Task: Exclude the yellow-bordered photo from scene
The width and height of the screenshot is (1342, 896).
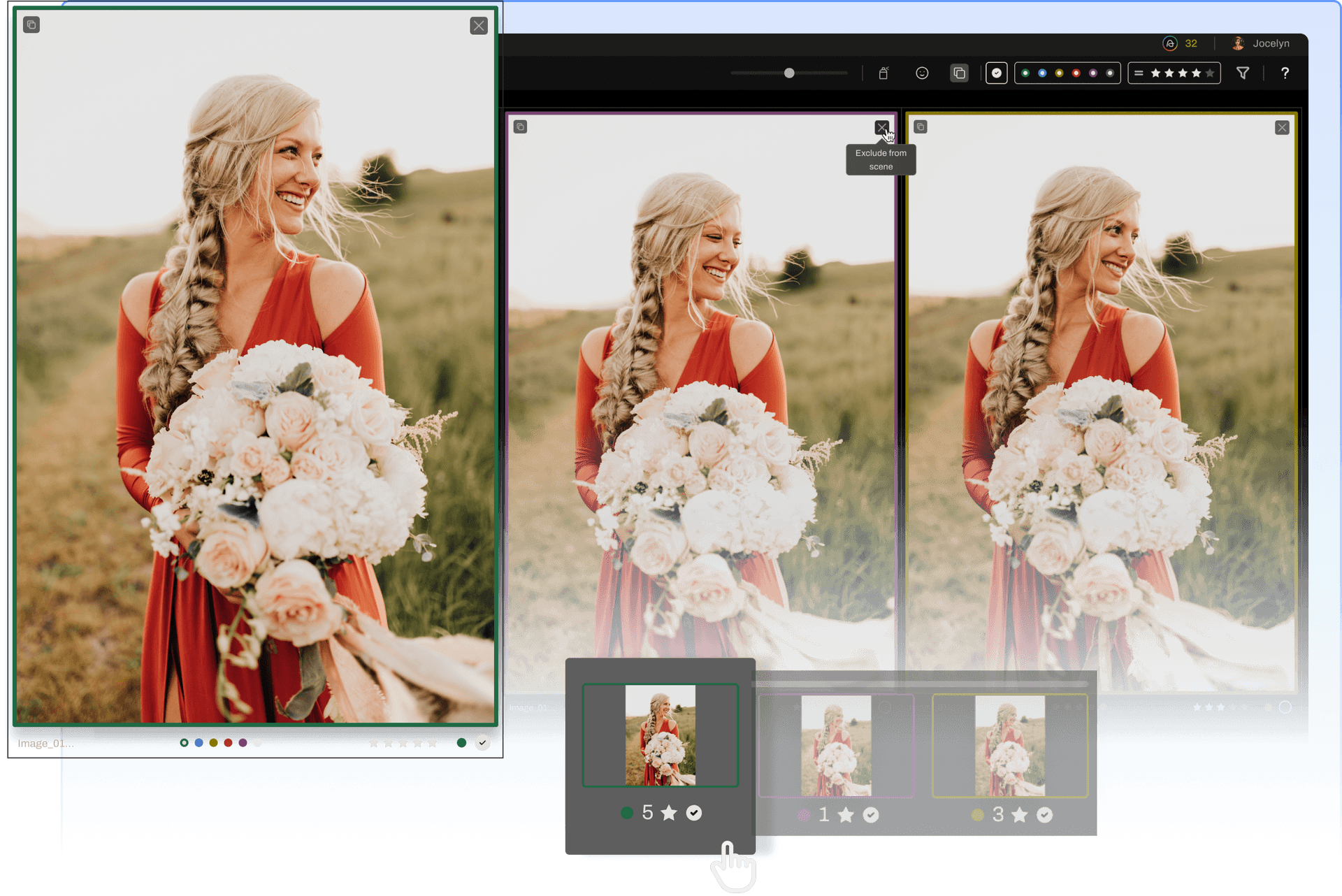Action: 1282,128
